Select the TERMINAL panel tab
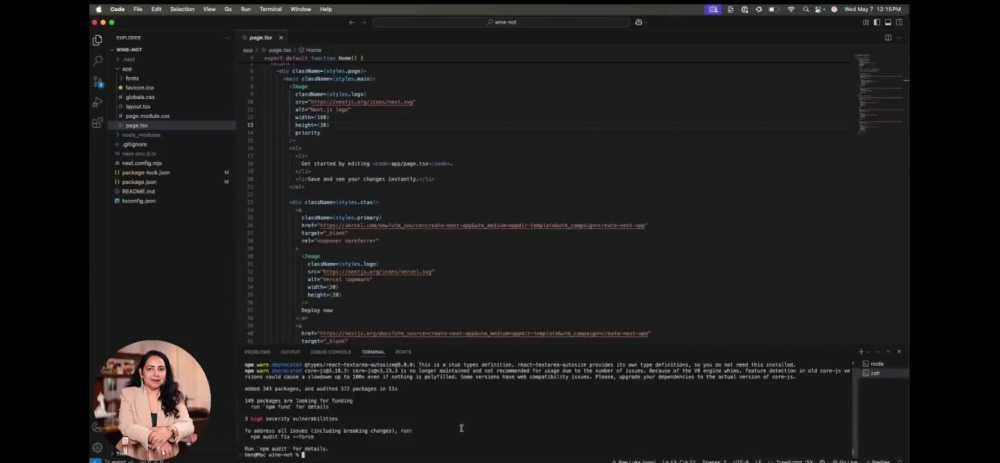Image resolution: width=1000 pixels, height=463 pixels. tap(373, 352)
